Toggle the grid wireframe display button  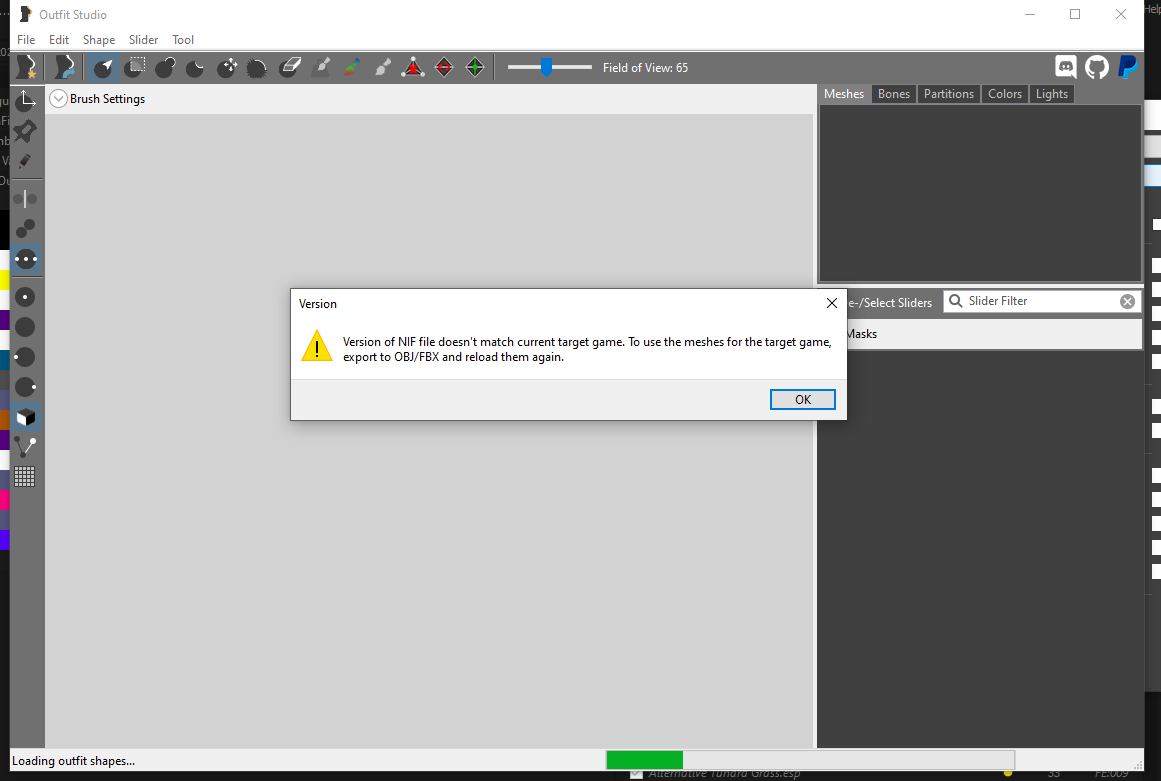[x=26, y=477]
